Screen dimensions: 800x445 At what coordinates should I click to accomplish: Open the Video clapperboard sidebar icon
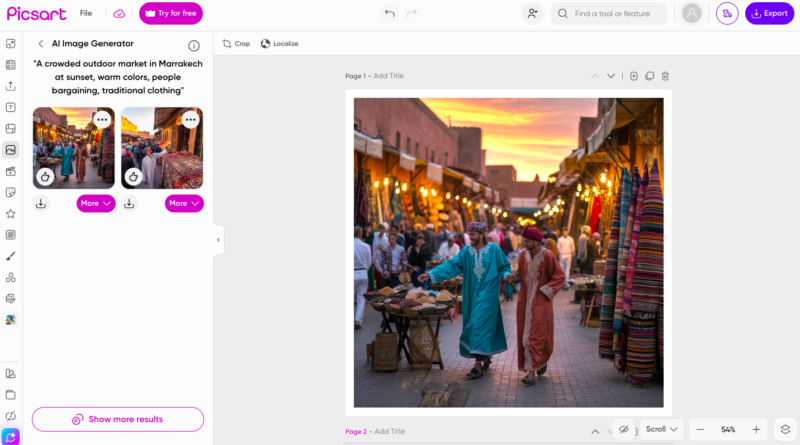(11, 171)
